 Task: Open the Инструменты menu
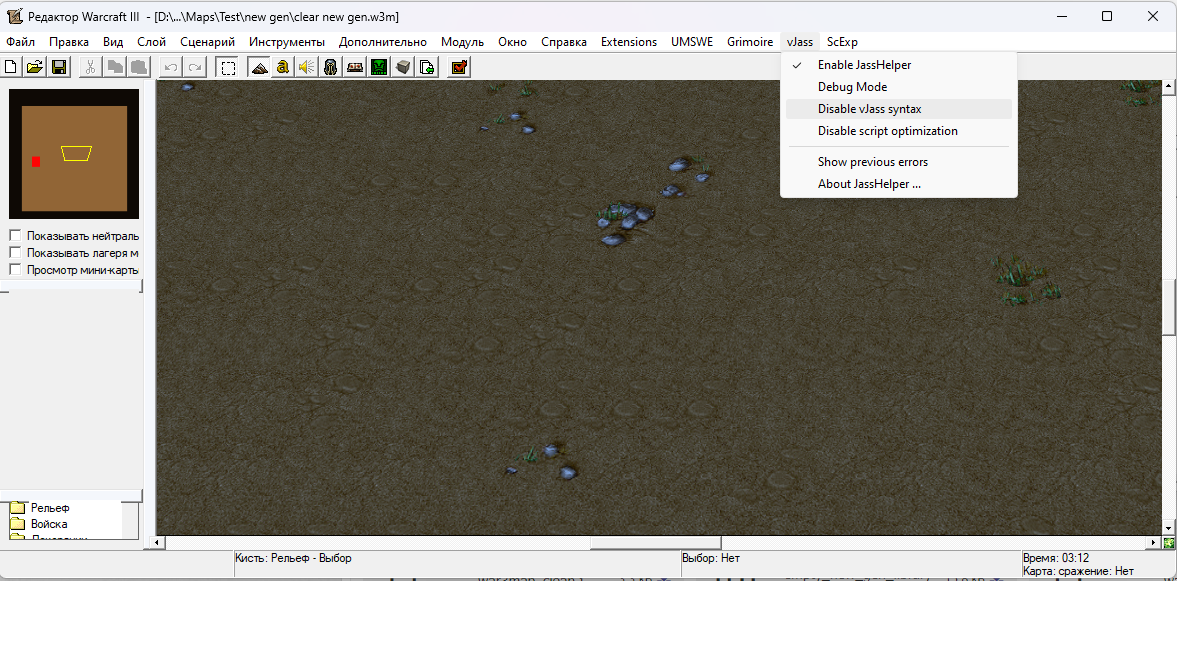click(287, 42)
